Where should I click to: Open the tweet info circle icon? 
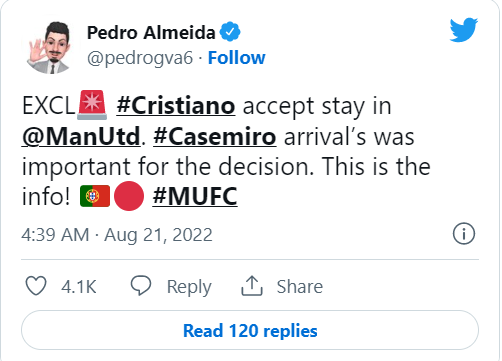(464, 234)
